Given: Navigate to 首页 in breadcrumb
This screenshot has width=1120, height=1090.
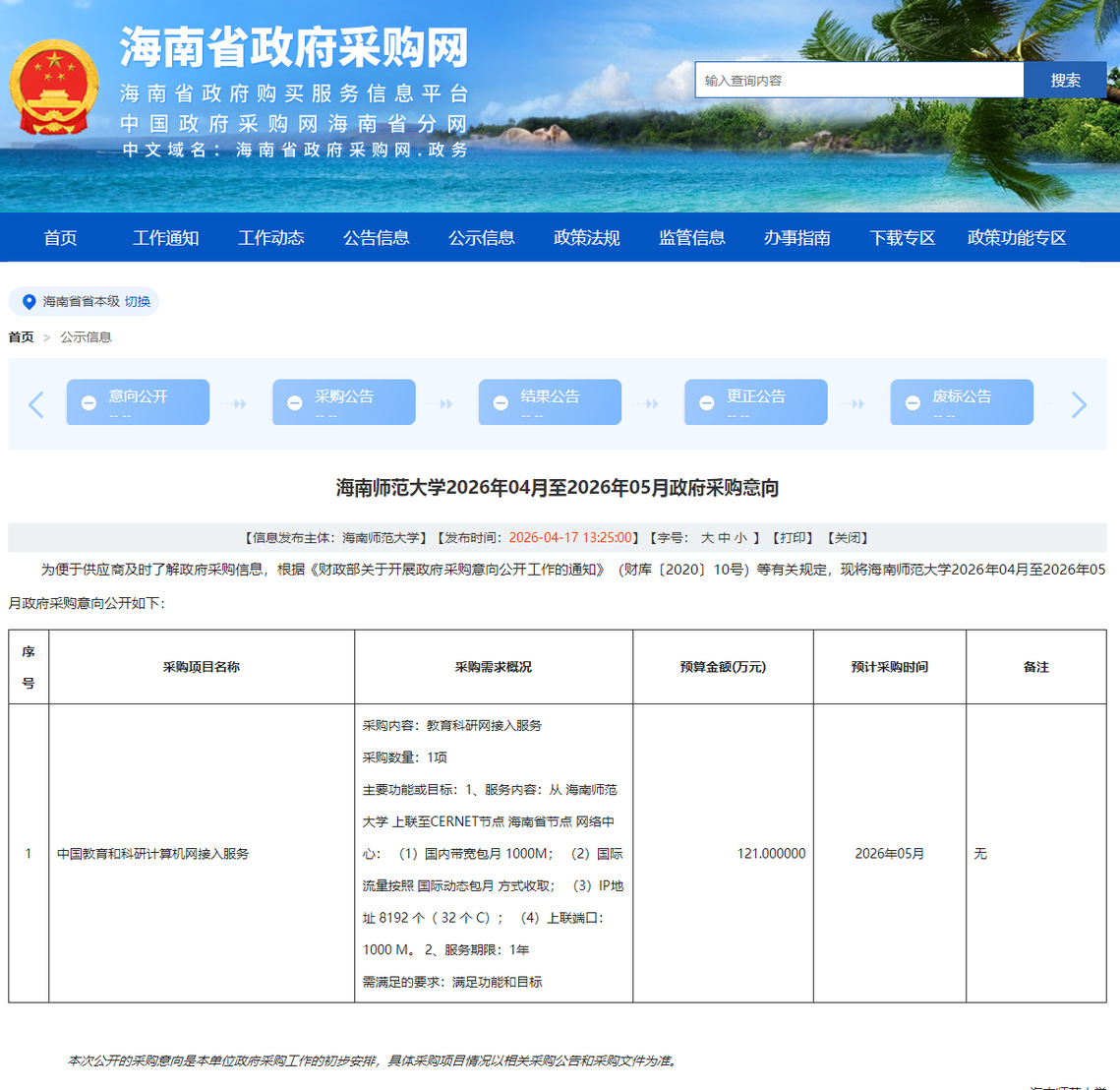Looking at the screenshot, I should point(21,337).
